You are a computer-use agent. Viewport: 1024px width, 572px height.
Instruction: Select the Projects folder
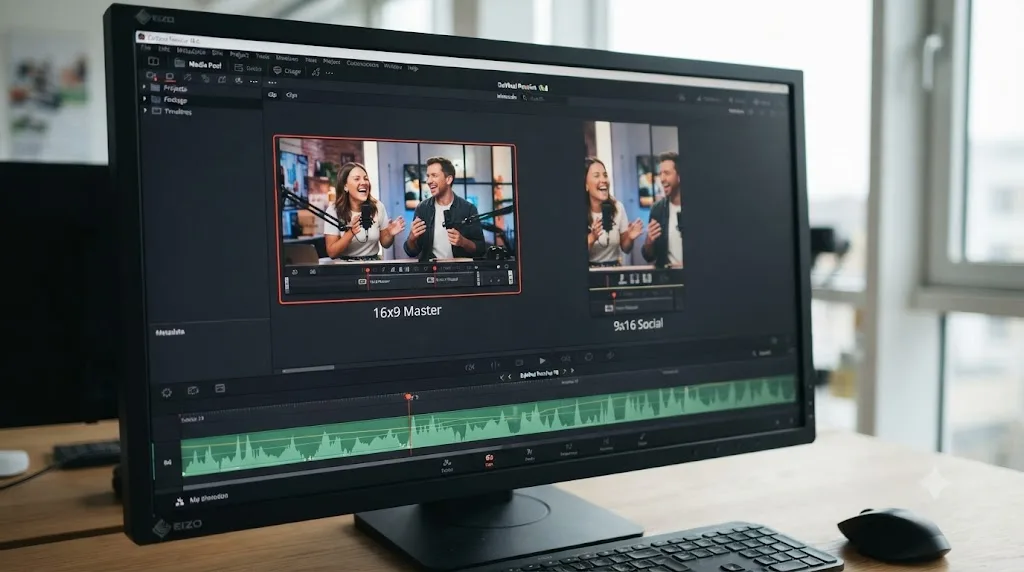coord(169,87)
